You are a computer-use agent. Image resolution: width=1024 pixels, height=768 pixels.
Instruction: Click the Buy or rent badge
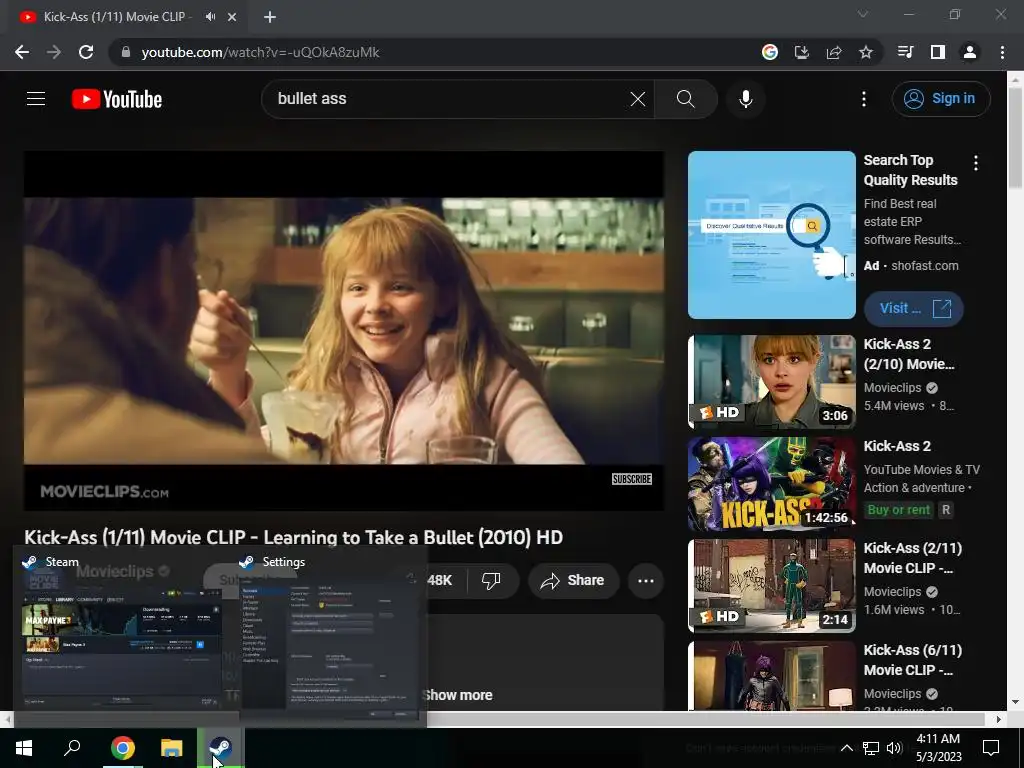coord(898,510)
